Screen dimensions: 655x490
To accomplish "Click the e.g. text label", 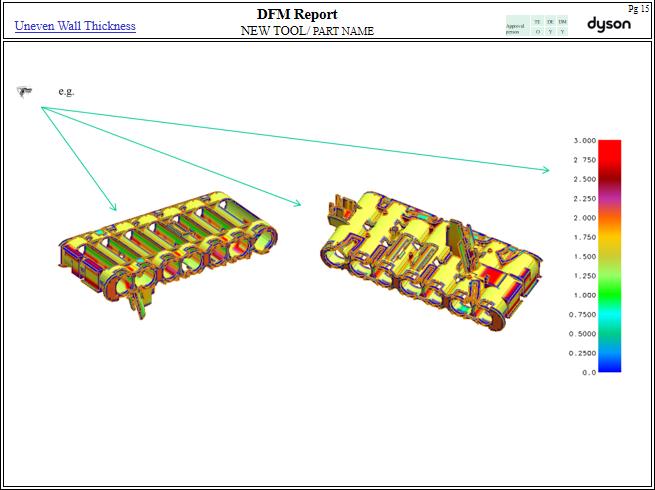I will (66, 91).
